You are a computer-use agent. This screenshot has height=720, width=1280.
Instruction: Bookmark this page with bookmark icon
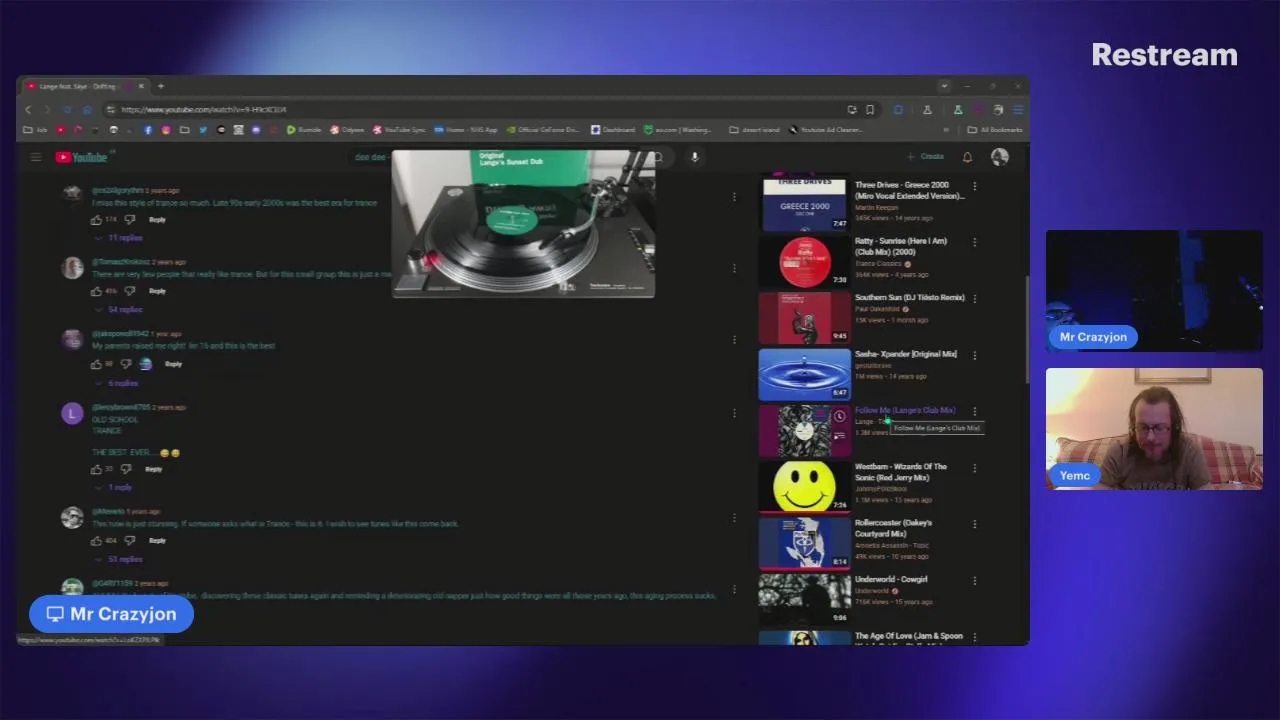click(x=870, y=109)
